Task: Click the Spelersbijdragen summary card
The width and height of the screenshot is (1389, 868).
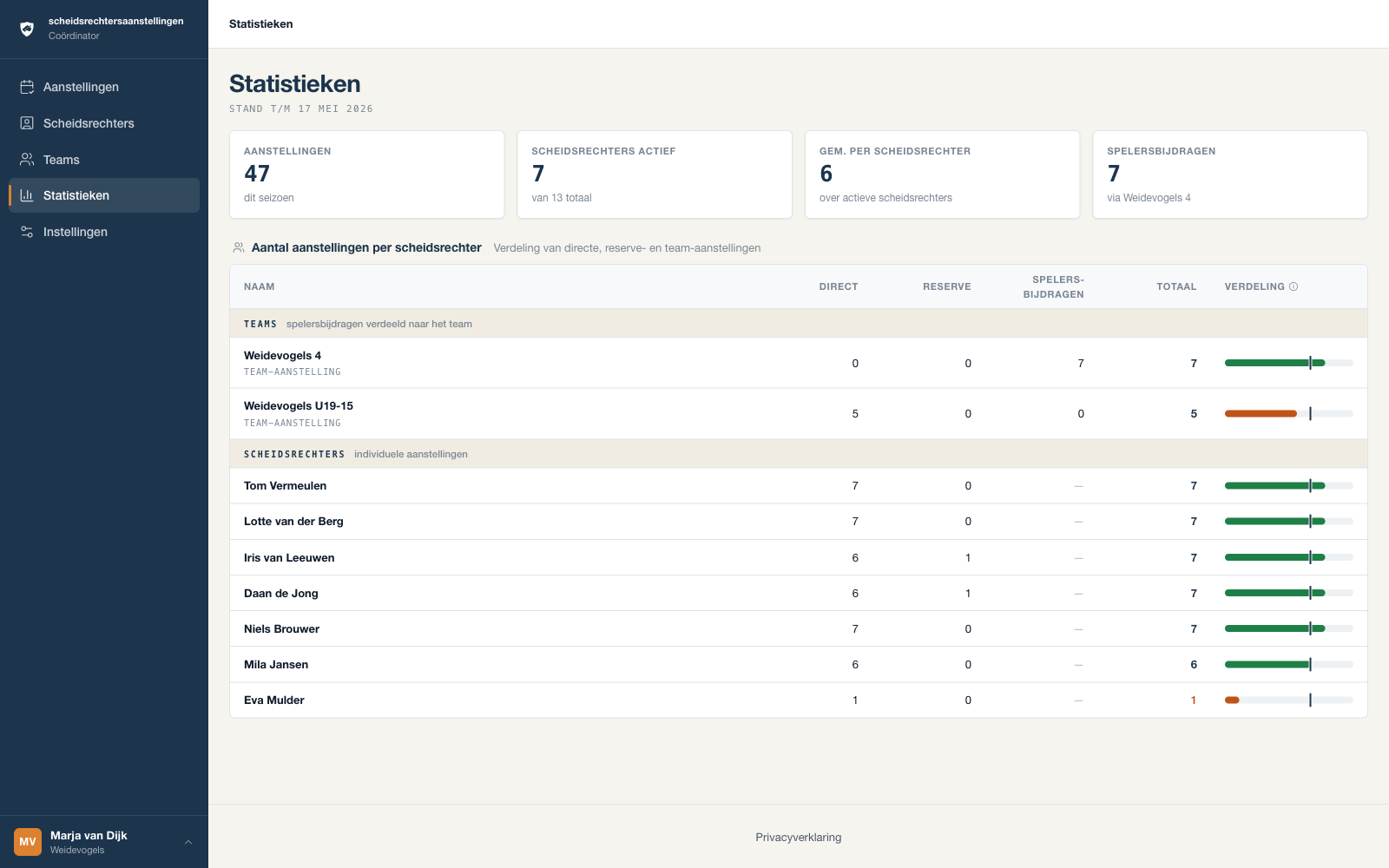Action: tap(1230, 174)
